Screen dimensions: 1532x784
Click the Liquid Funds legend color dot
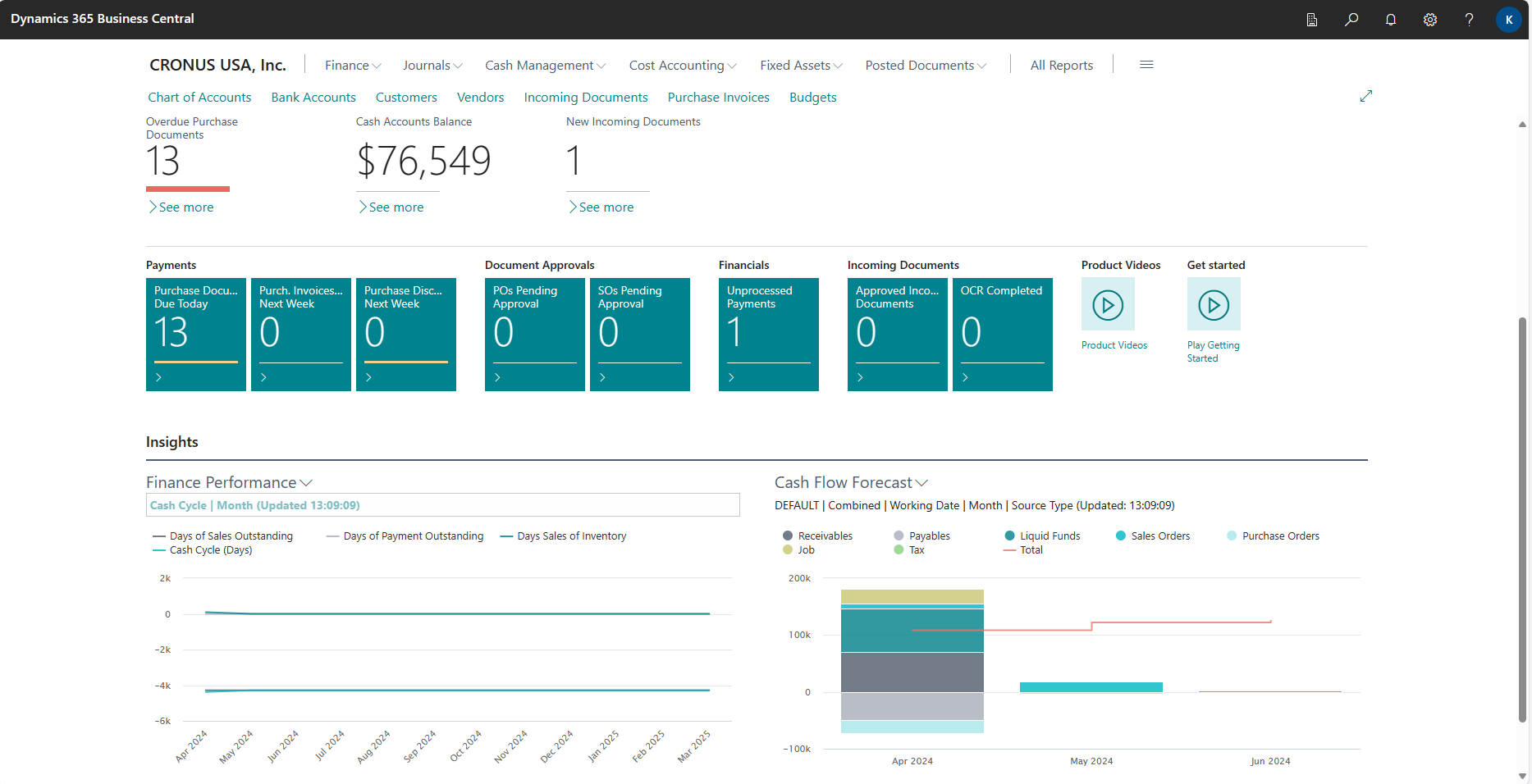1009,536
